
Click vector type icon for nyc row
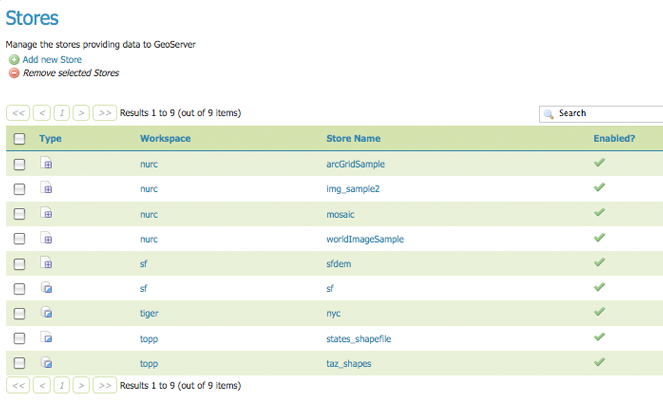coord(47,313)
